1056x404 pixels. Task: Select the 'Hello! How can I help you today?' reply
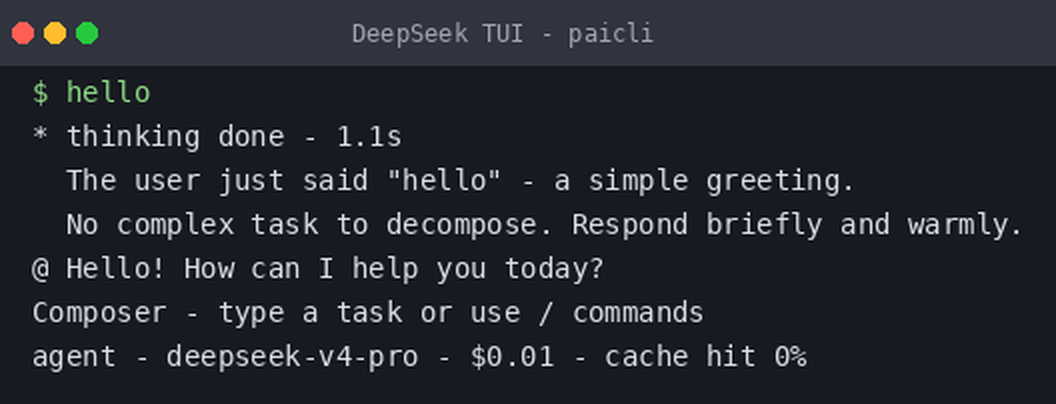point(335,269)
